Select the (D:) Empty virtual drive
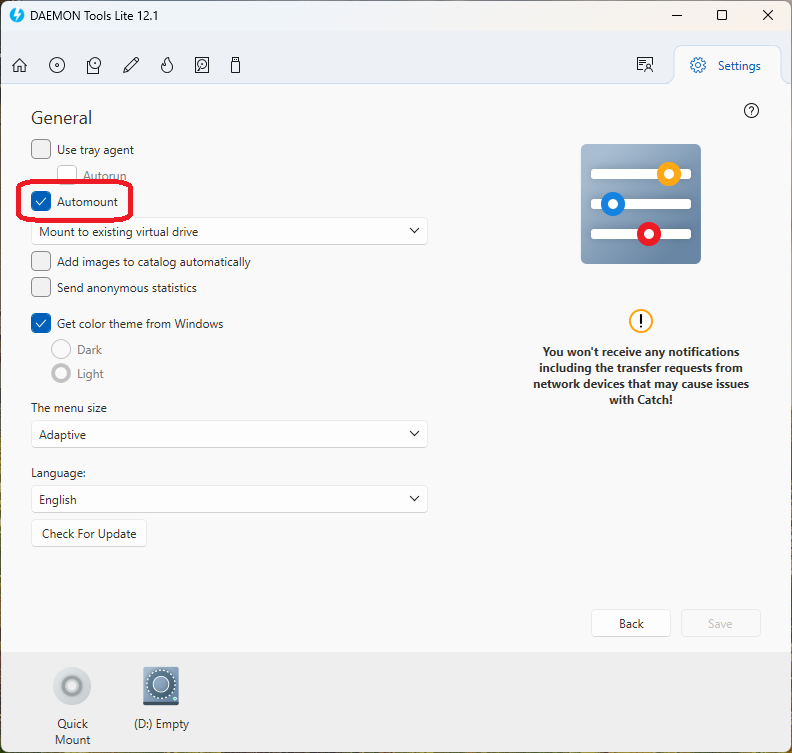The height and width of the screenshot is (753, 792). [161, 698]
